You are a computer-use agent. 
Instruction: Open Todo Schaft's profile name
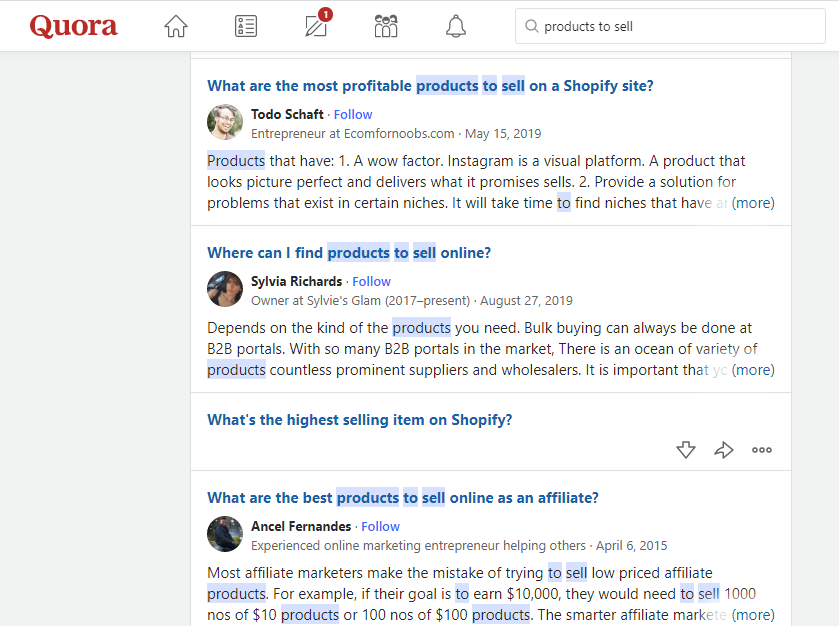[287, 114]
